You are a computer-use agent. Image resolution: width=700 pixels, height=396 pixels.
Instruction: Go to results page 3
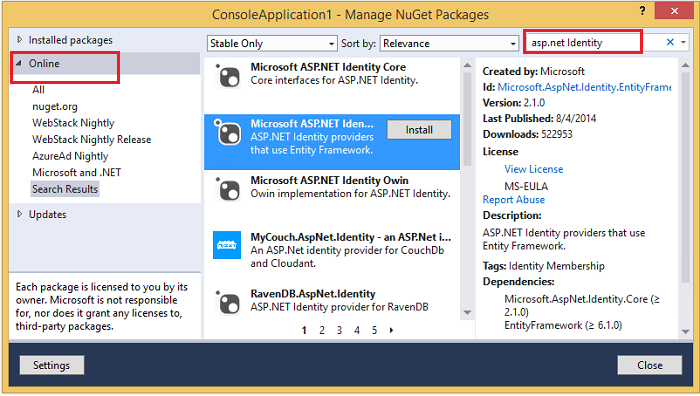coord(339,330)
